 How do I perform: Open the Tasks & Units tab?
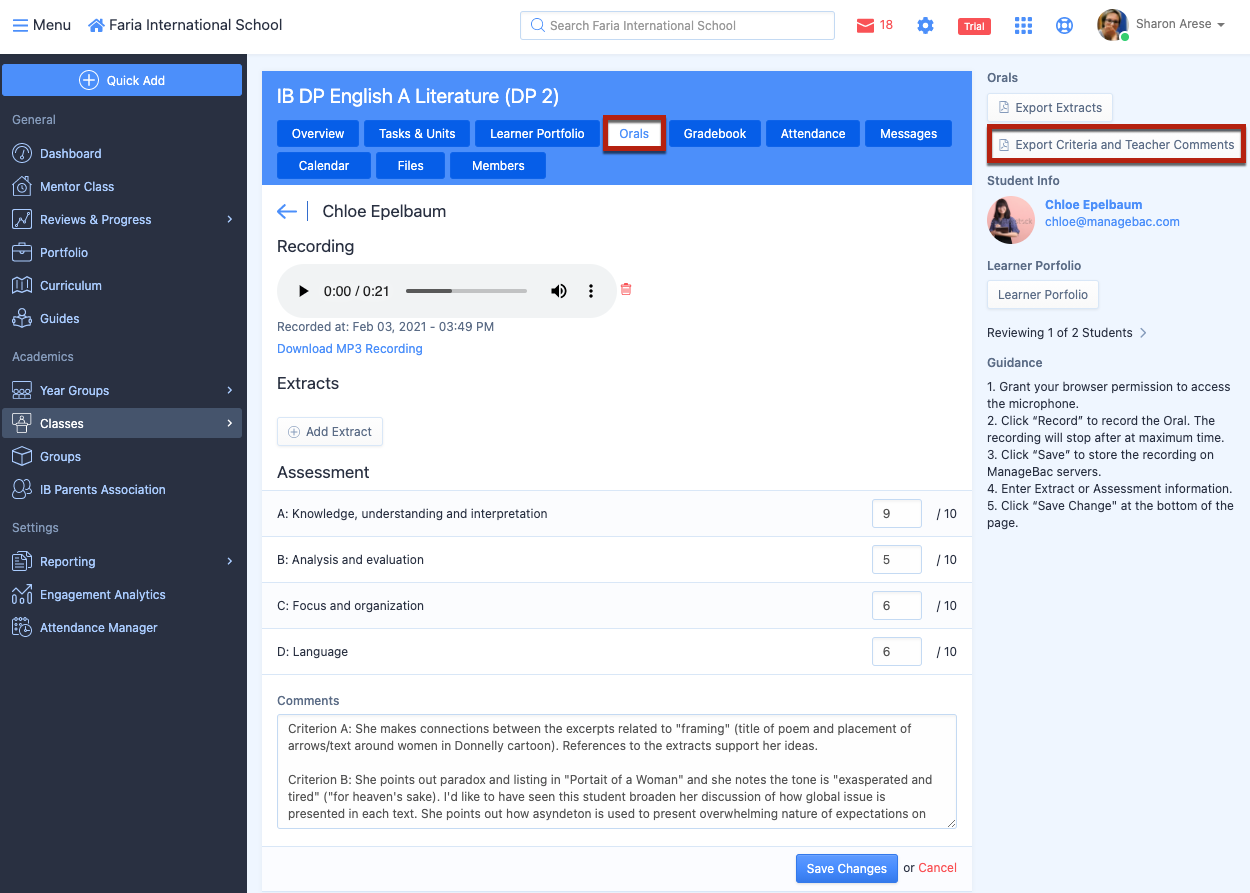point(417,134)
